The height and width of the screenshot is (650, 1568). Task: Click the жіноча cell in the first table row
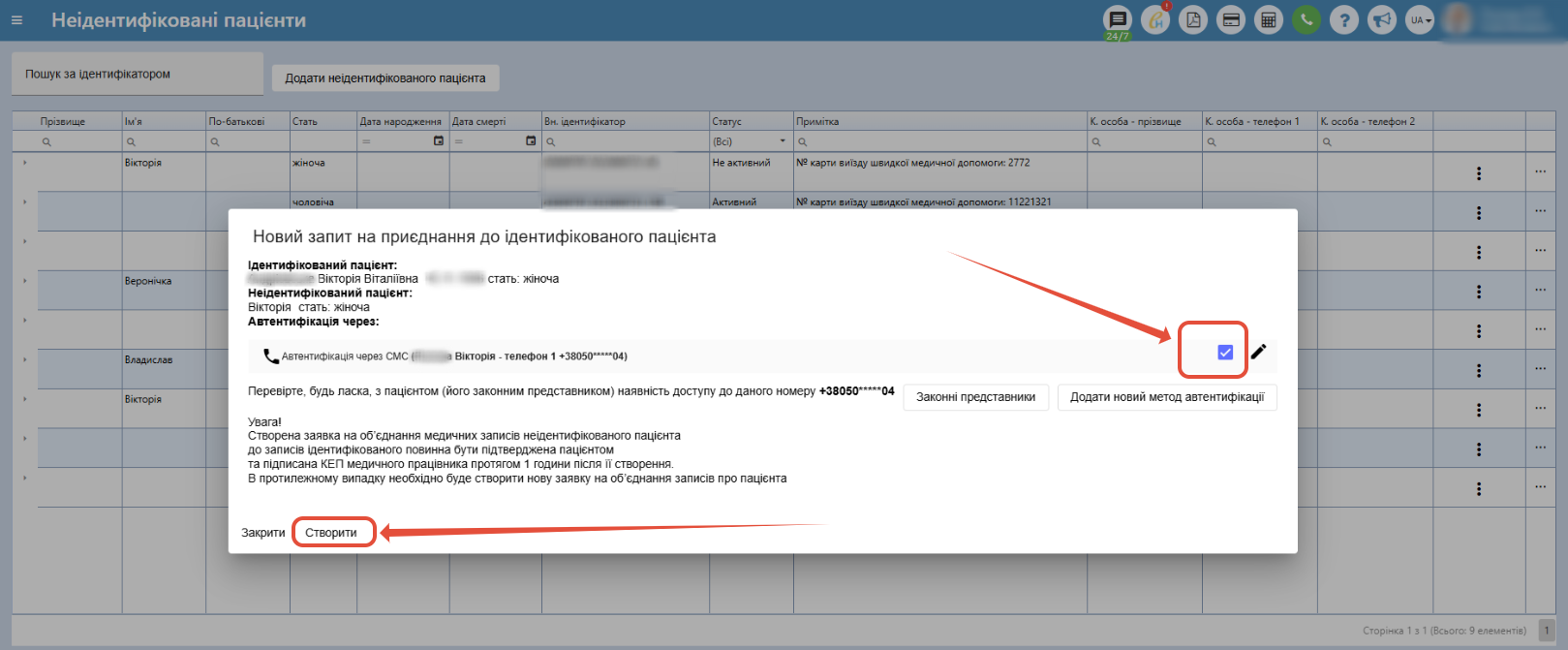(x=323, y=171)
